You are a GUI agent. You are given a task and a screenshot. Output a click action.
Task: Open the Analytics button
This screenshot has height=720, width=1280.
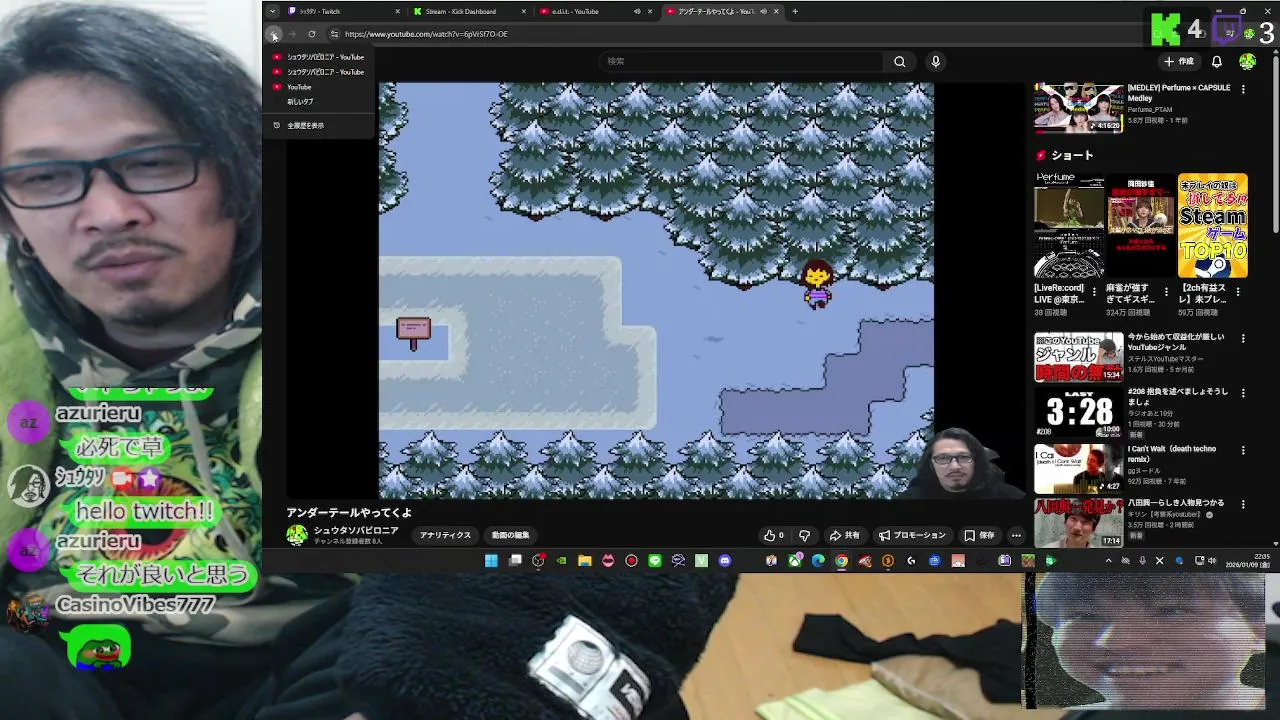coord(445,535)
